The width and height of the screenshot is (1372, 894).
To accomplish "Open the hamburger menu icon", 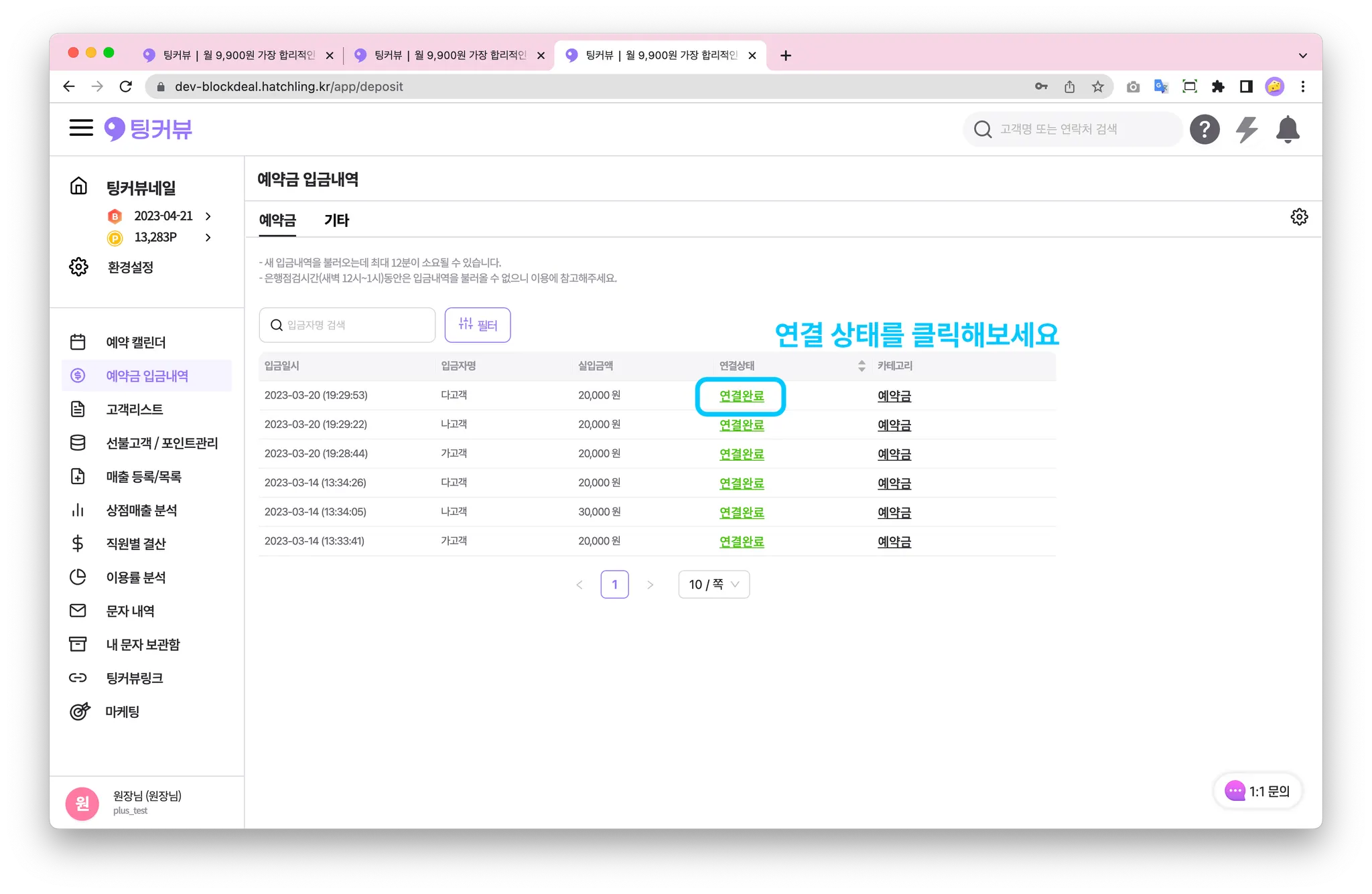I will (81, 128).
